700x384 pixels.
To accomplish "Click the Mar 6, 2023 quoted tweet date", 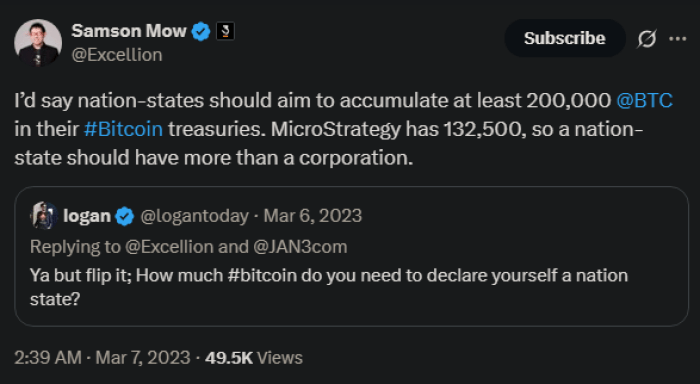I will pos(312,216).
